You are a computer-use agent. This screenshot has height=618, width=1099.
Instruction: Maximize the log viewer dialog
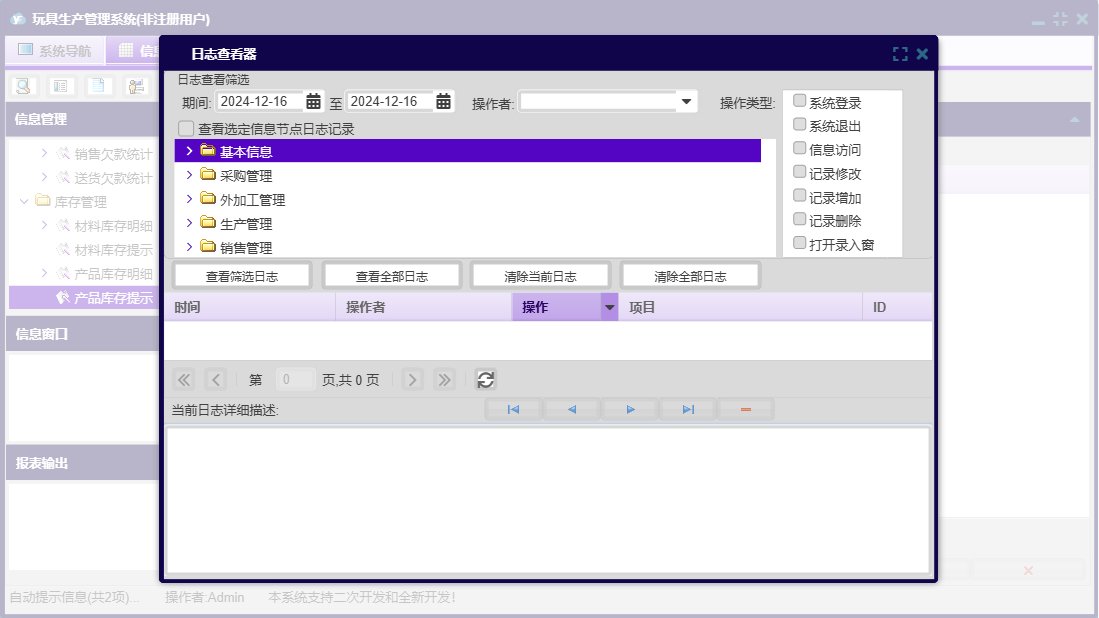click(900, 55)
